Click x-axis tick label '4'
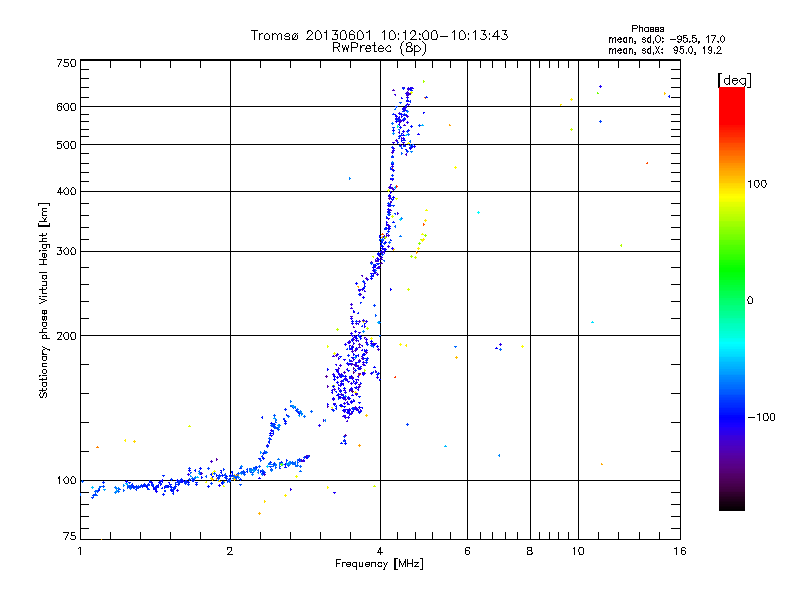 pyautogui.click(x=380, y=551)
